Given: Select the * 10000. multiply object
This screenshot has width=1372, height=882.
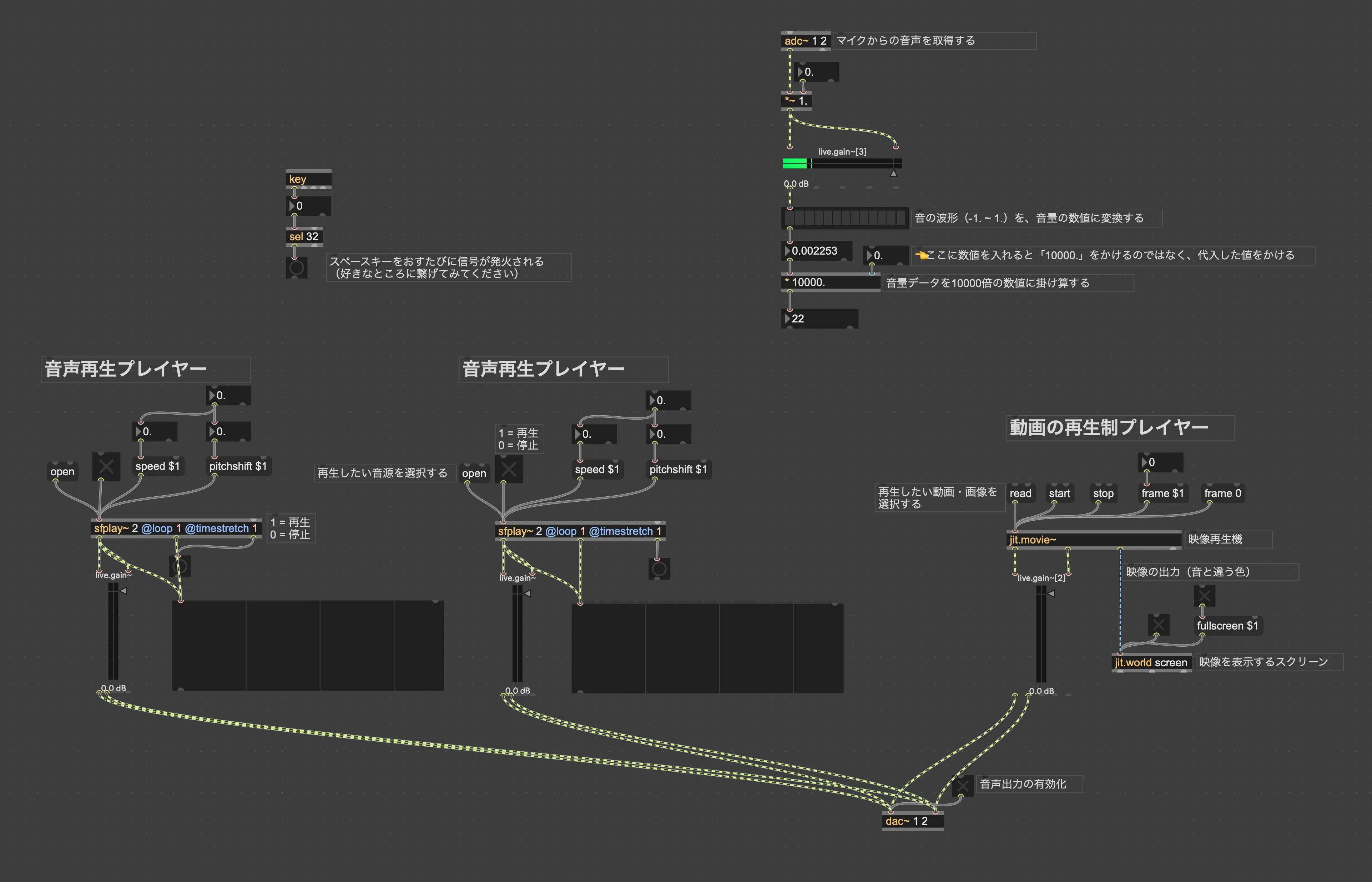Looking at the screenshot, I should pos(831,282).
